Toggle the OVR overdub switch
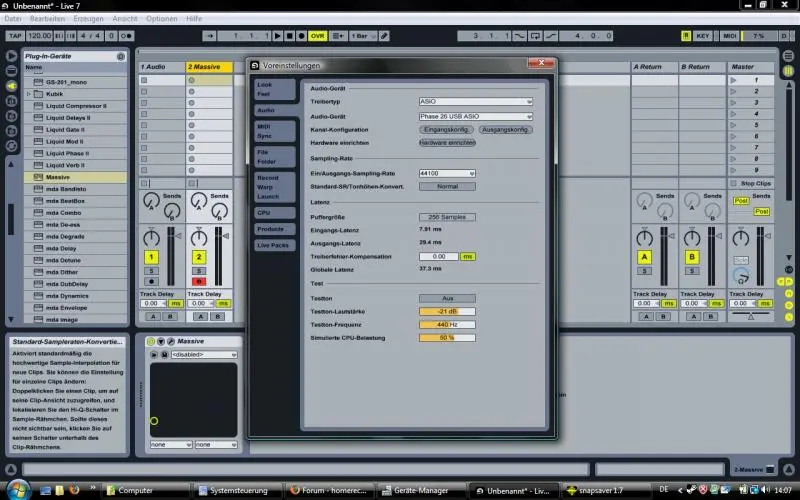 pos(317,36)
